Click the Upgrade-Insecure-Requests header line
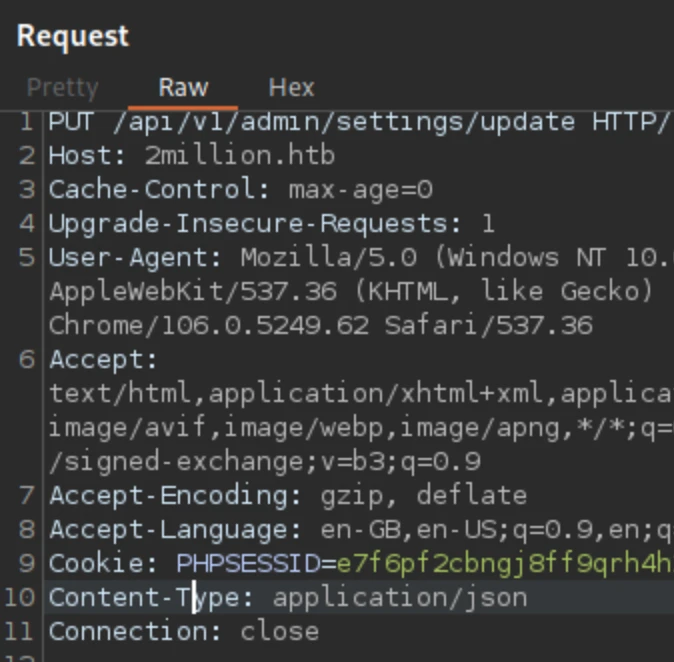This screenshot has width=674, height=662. coord(271,224)
